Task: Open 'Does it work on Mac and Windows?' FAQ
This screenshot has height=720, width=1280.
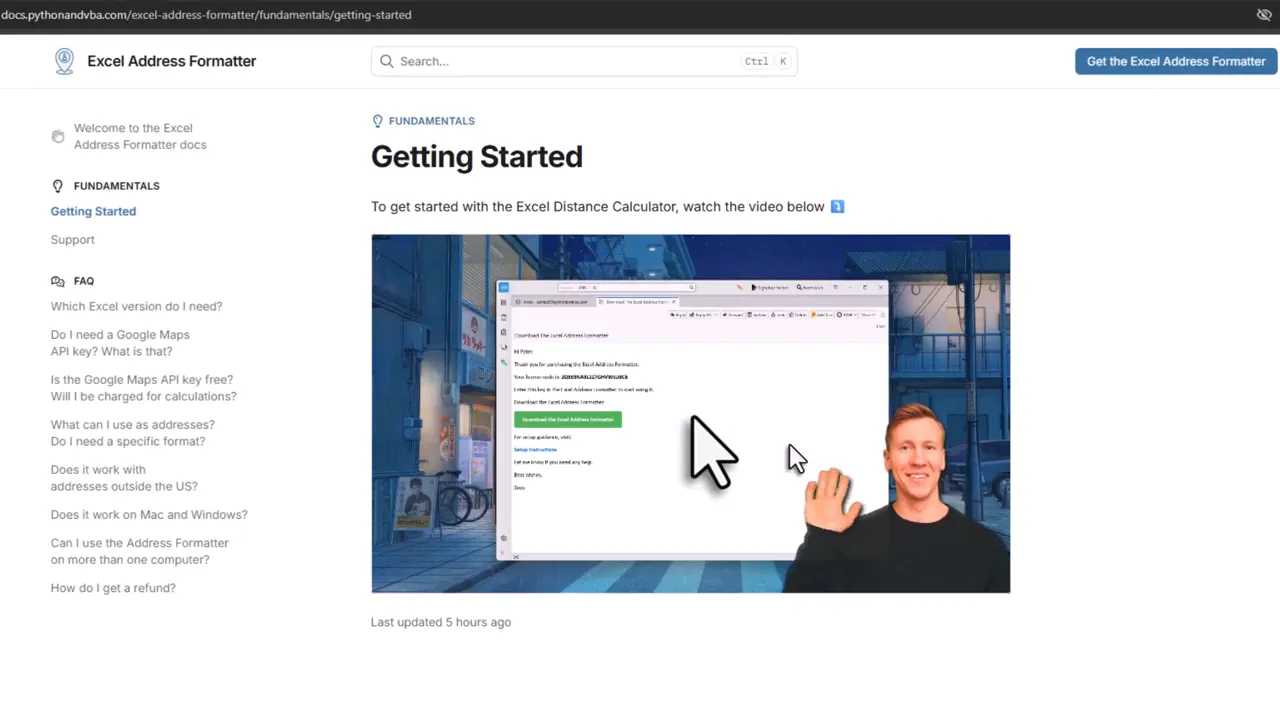Action: (149, 514)
